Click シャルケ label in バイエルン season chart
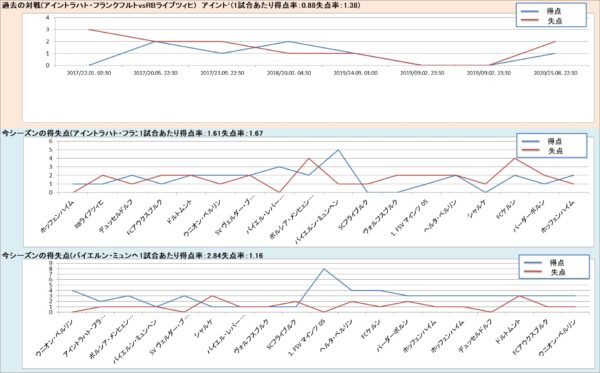The width and height of the screenshot is (600, 373). coord(204,329)
